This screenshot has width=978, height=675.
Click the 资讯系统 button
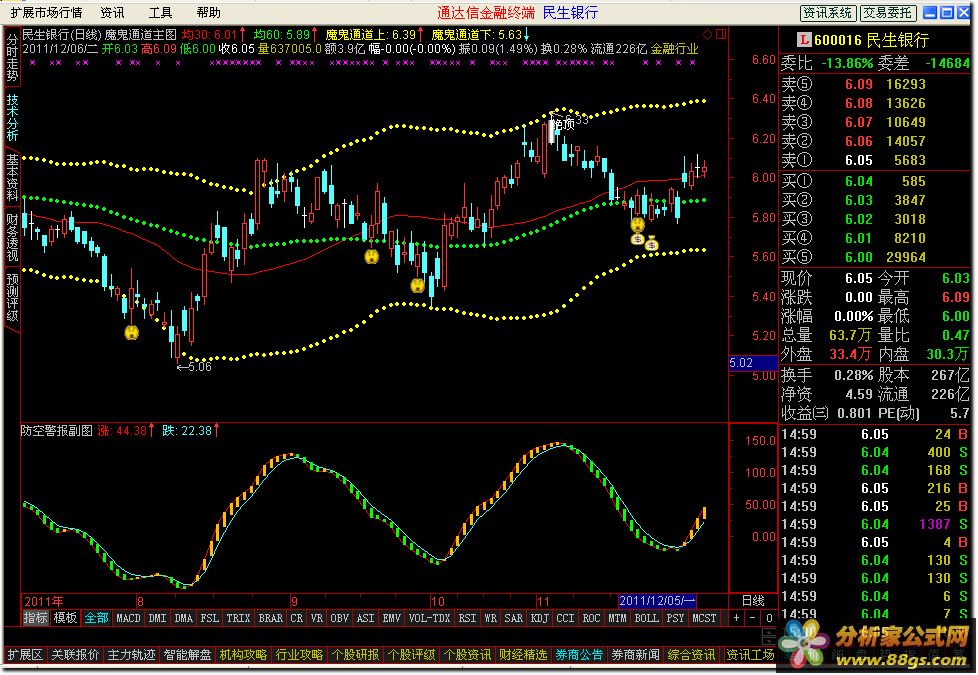(x=828, y=12)
